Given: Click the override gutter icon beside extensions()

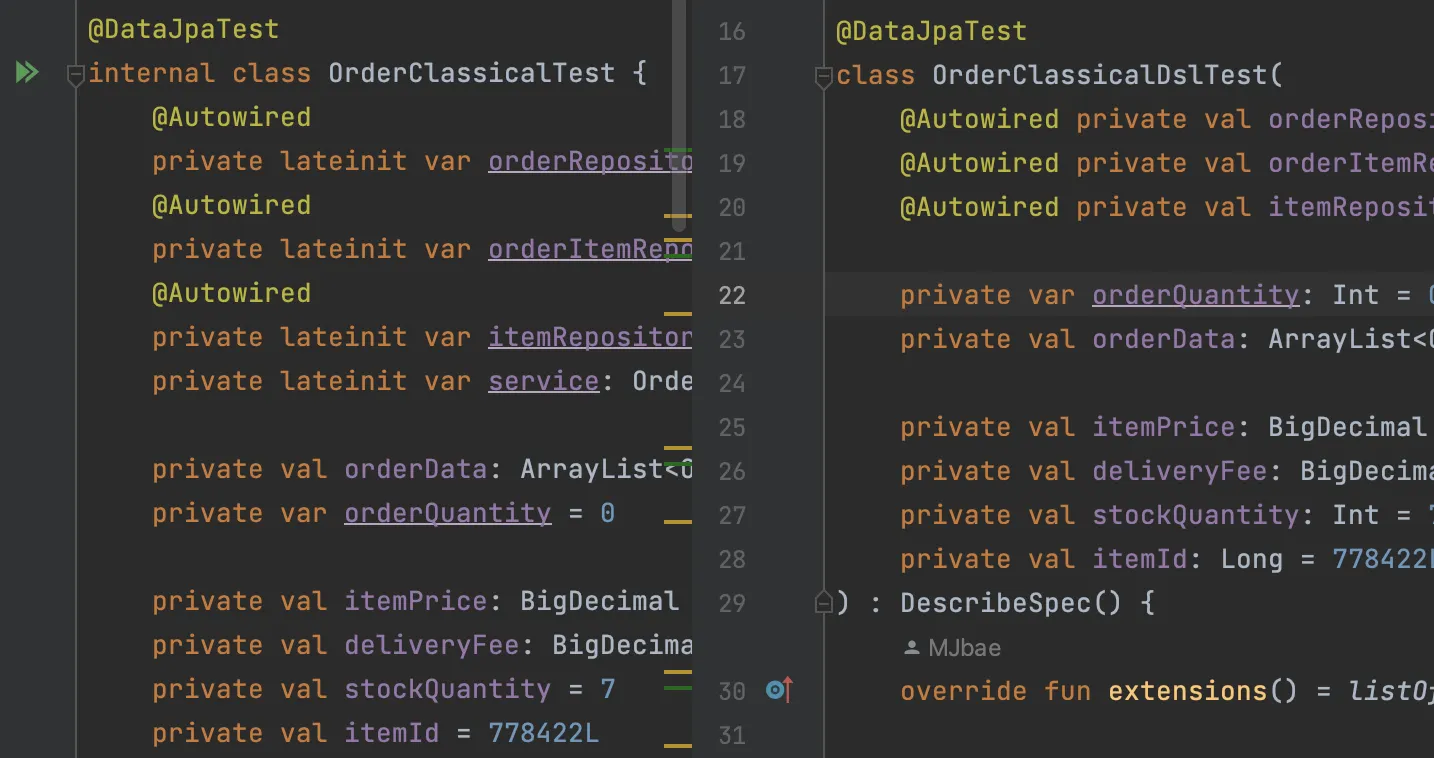Looking at the screenshot, I should [778, 690].
